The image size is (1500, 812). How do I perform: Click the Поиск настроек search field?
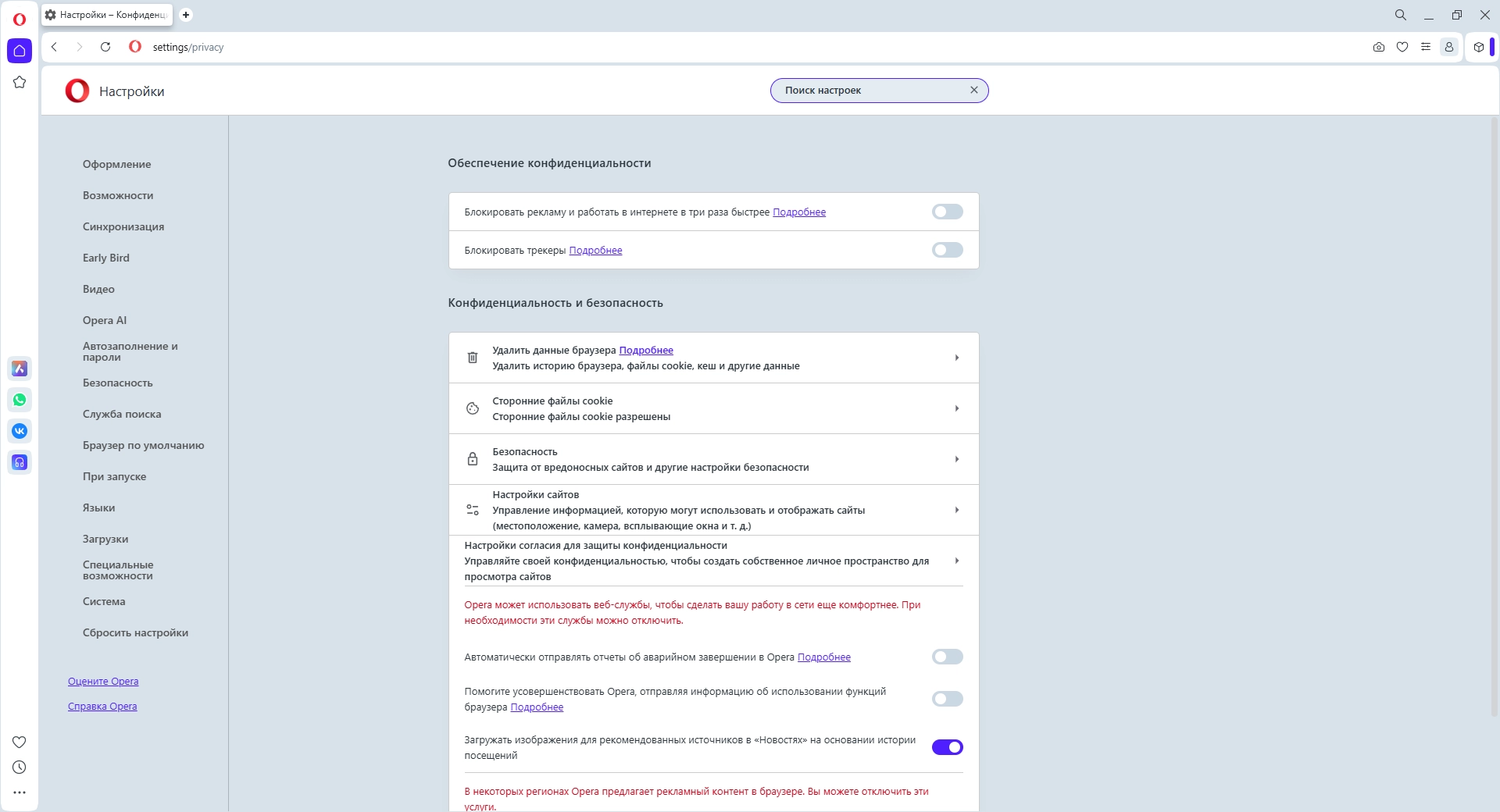(x=871, y=91)
